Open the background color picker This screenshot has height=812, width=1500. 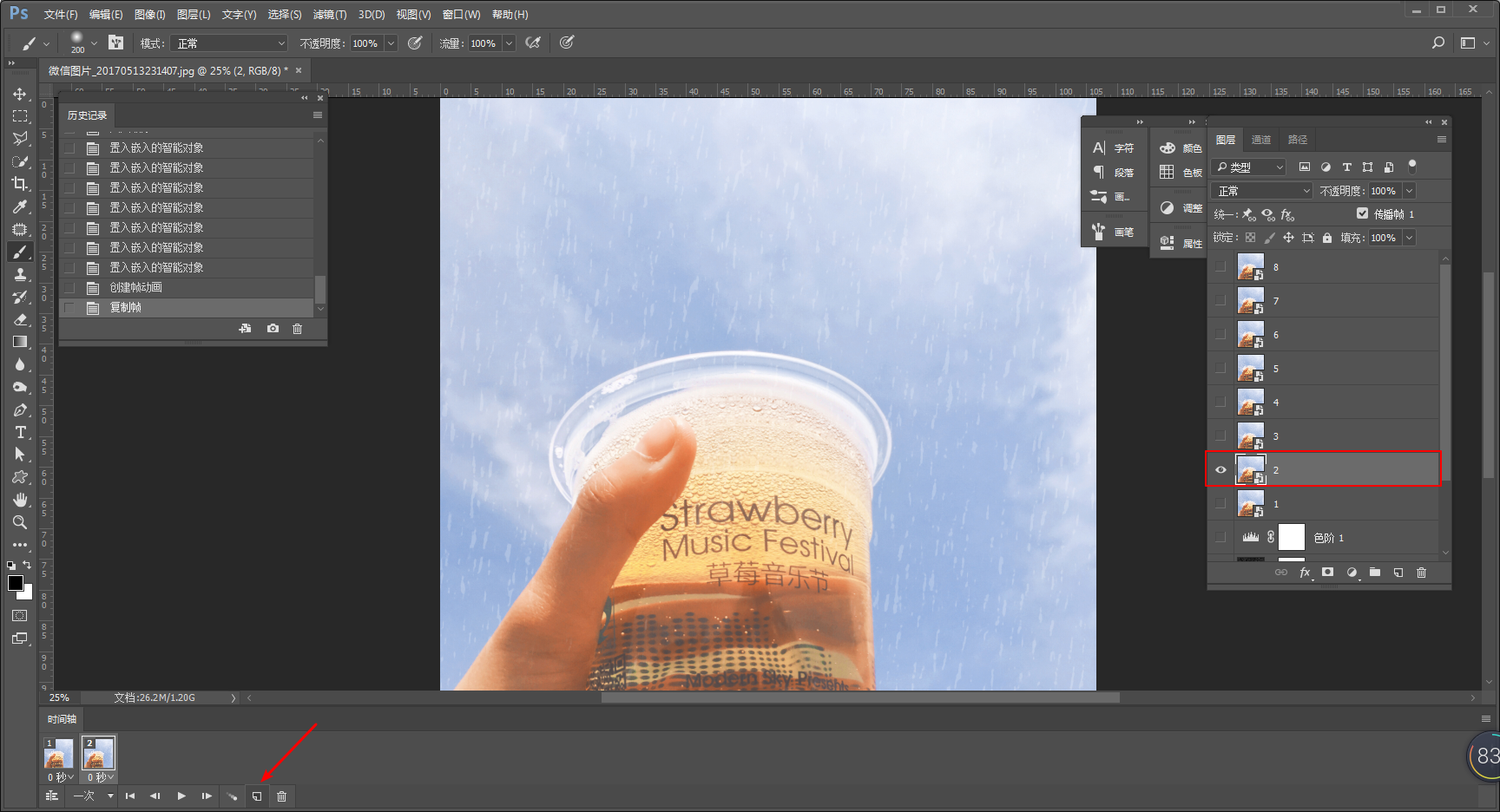pos(27,594)
